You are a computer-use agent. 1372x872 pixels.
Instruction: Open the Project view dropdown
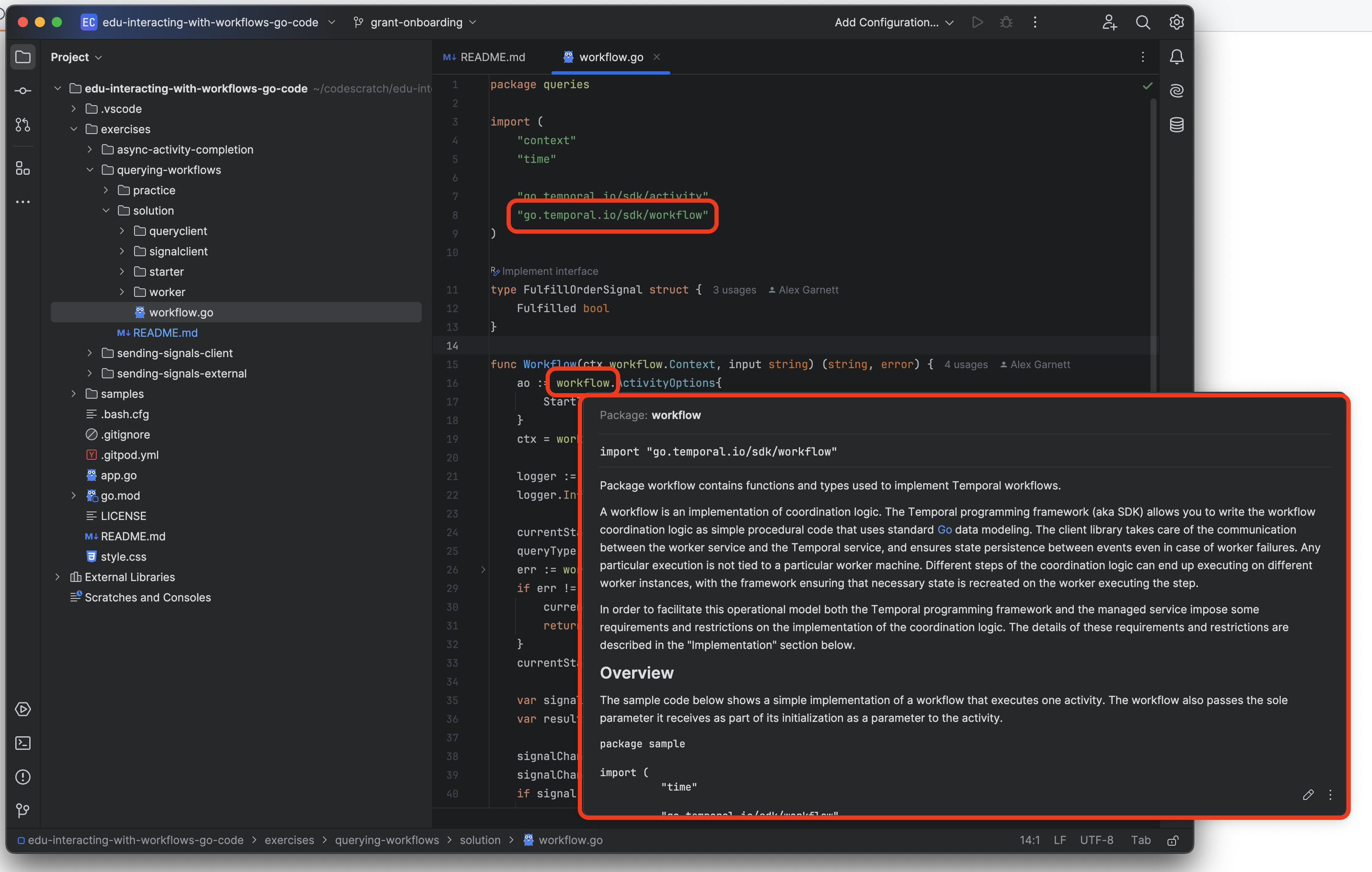pyautogui.click(x=76, y=57)
